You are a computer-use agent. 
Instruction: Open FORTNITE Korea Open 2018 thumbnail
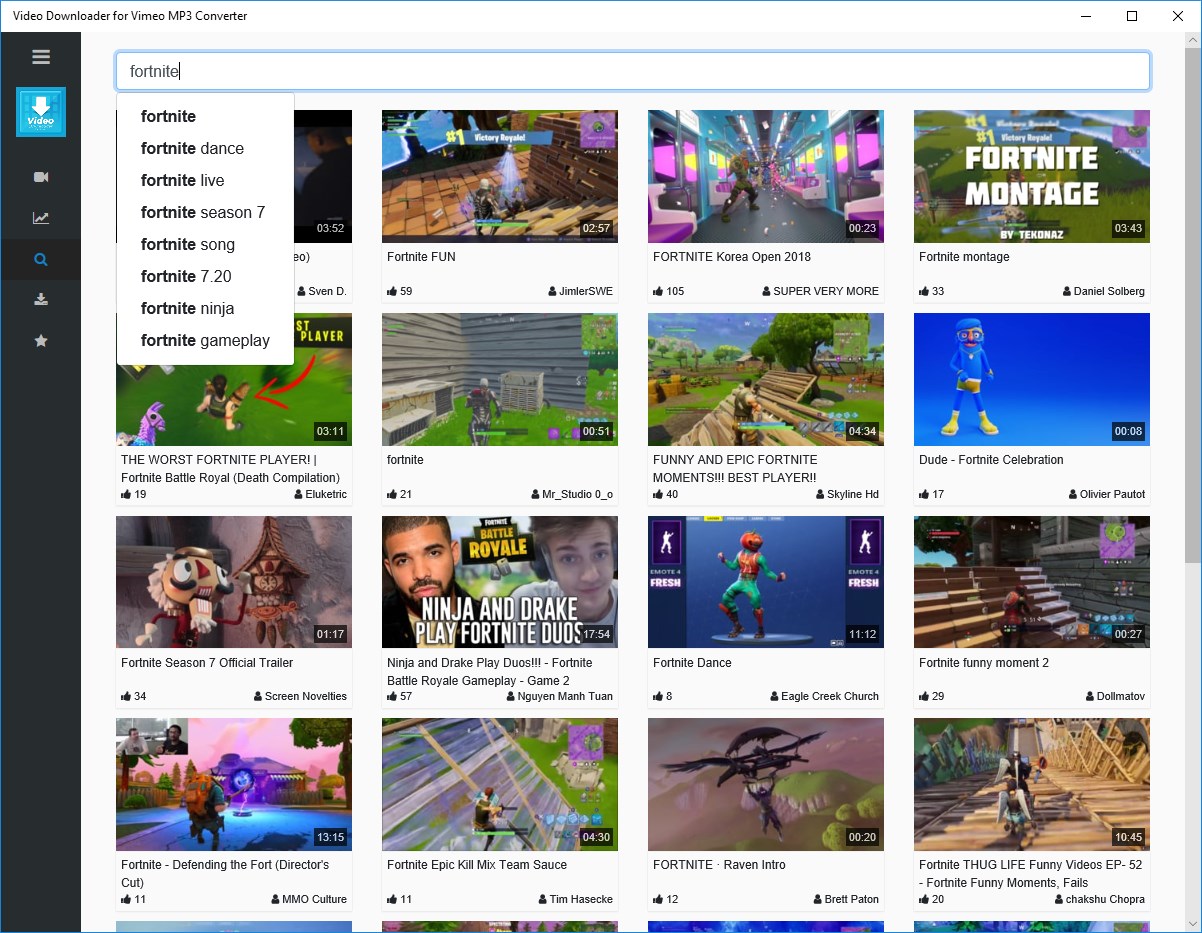(766, 176)
